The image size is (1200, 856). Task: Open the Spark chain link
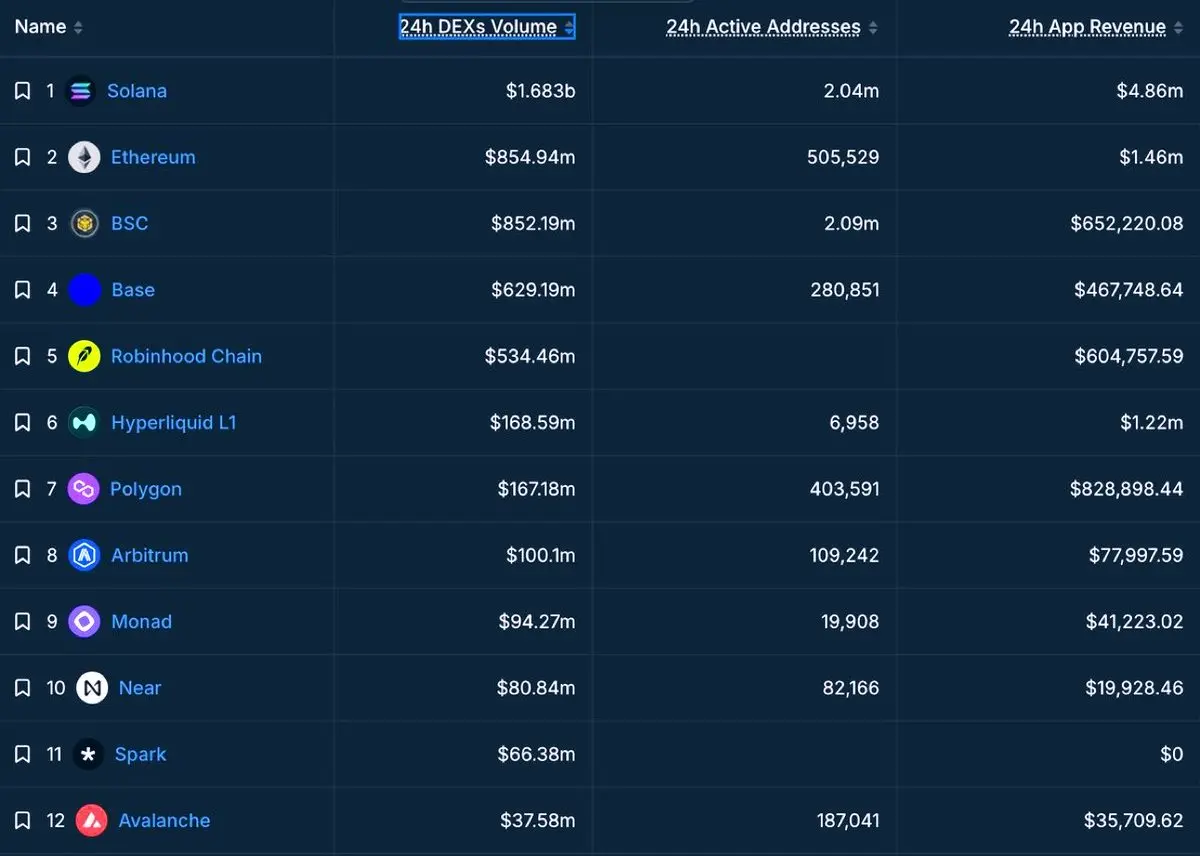click(x=140, y=754)
